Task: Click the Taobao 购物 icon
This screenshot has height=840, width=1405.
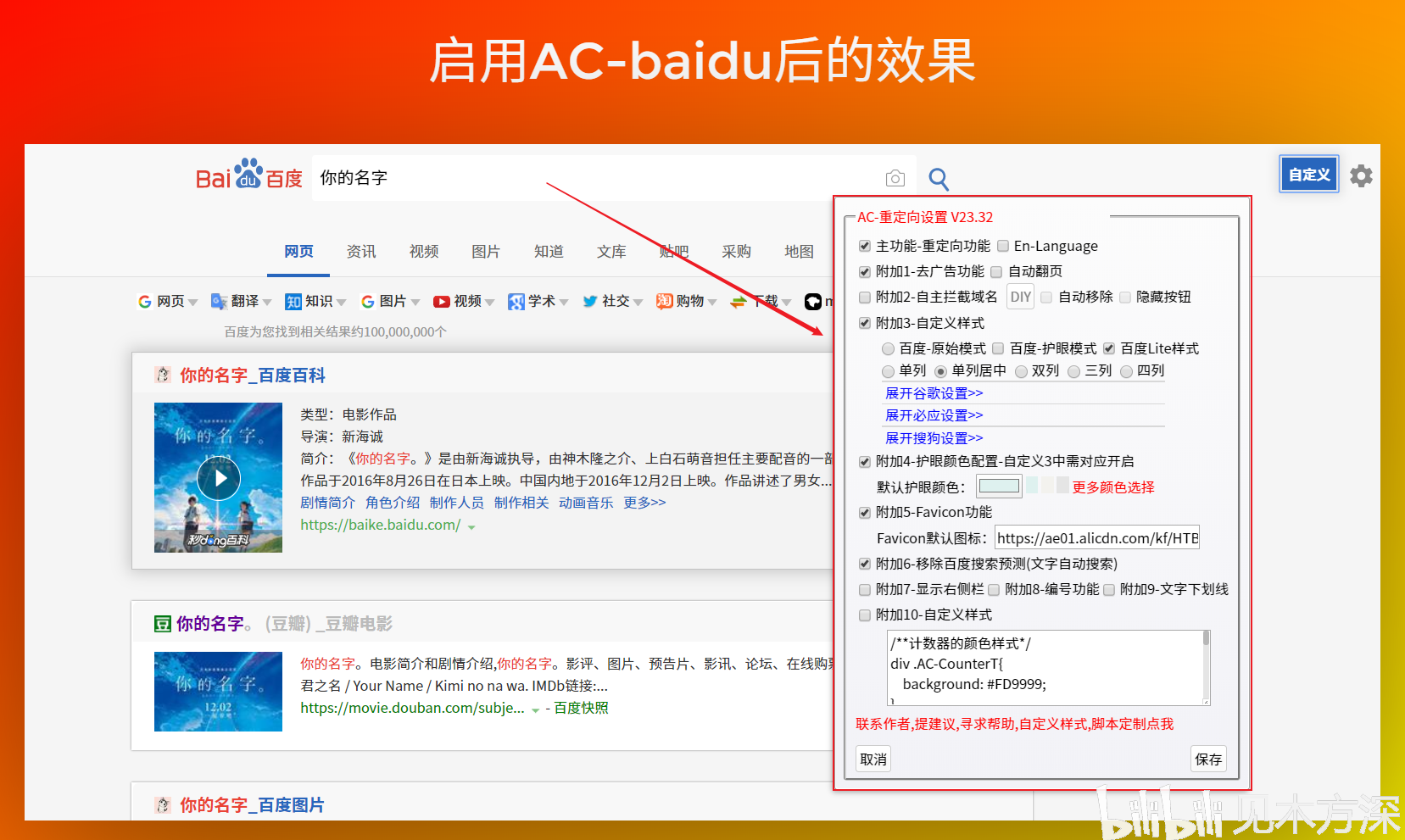Action: click(664, 302)
